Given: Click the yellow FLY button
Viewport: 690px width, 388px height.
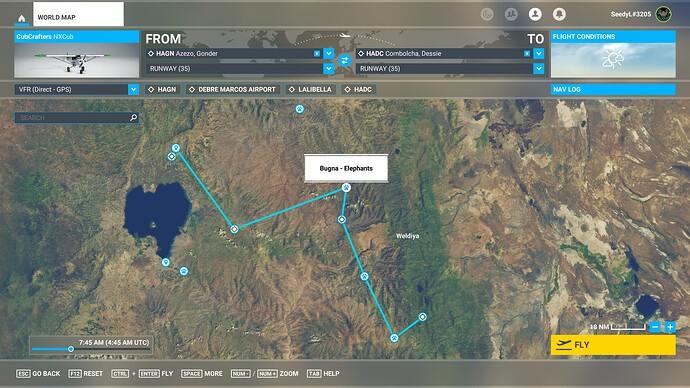Looking at the screenshot, I should point(613,345).
